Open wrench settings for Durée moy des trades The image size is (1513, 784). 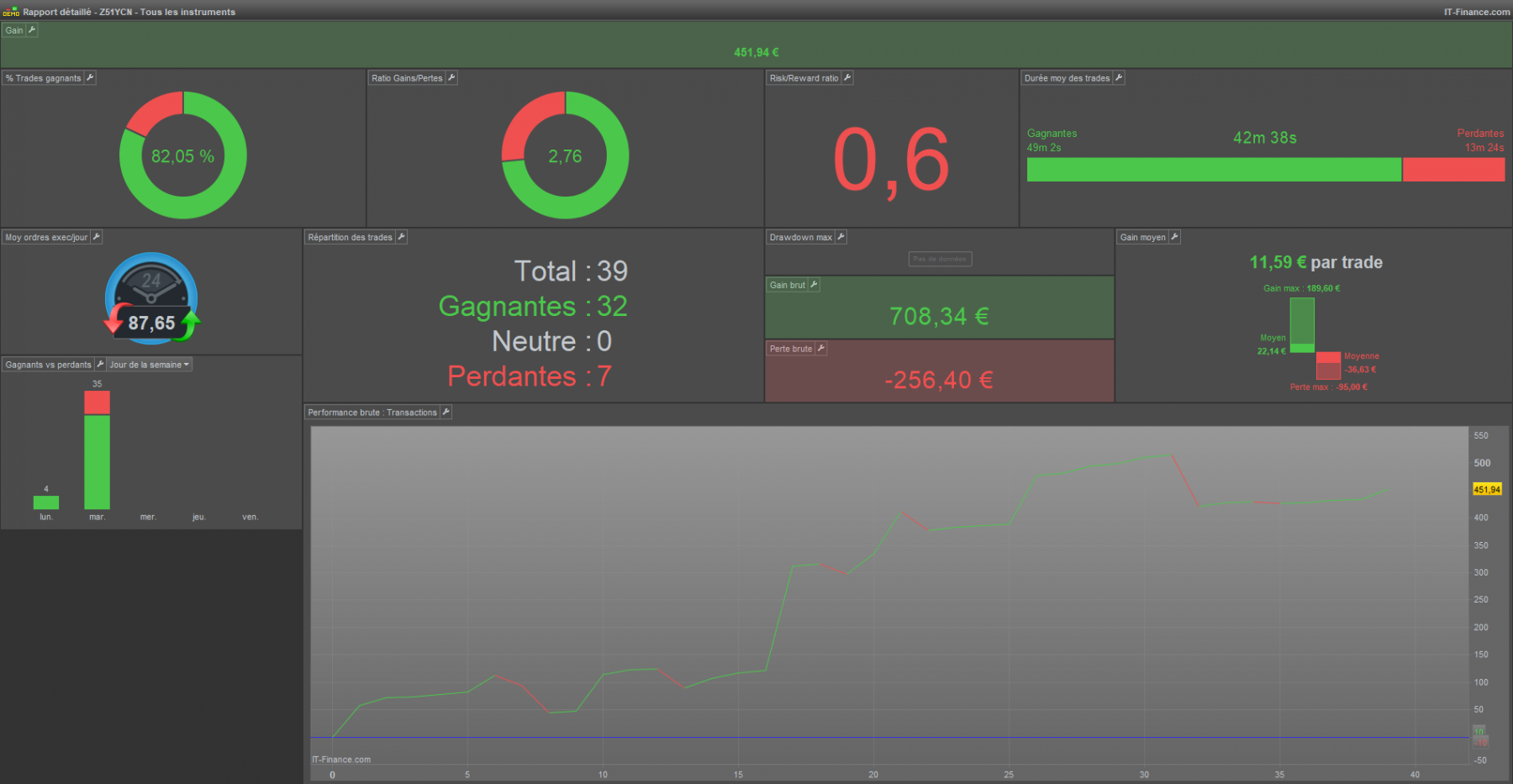1119,78
